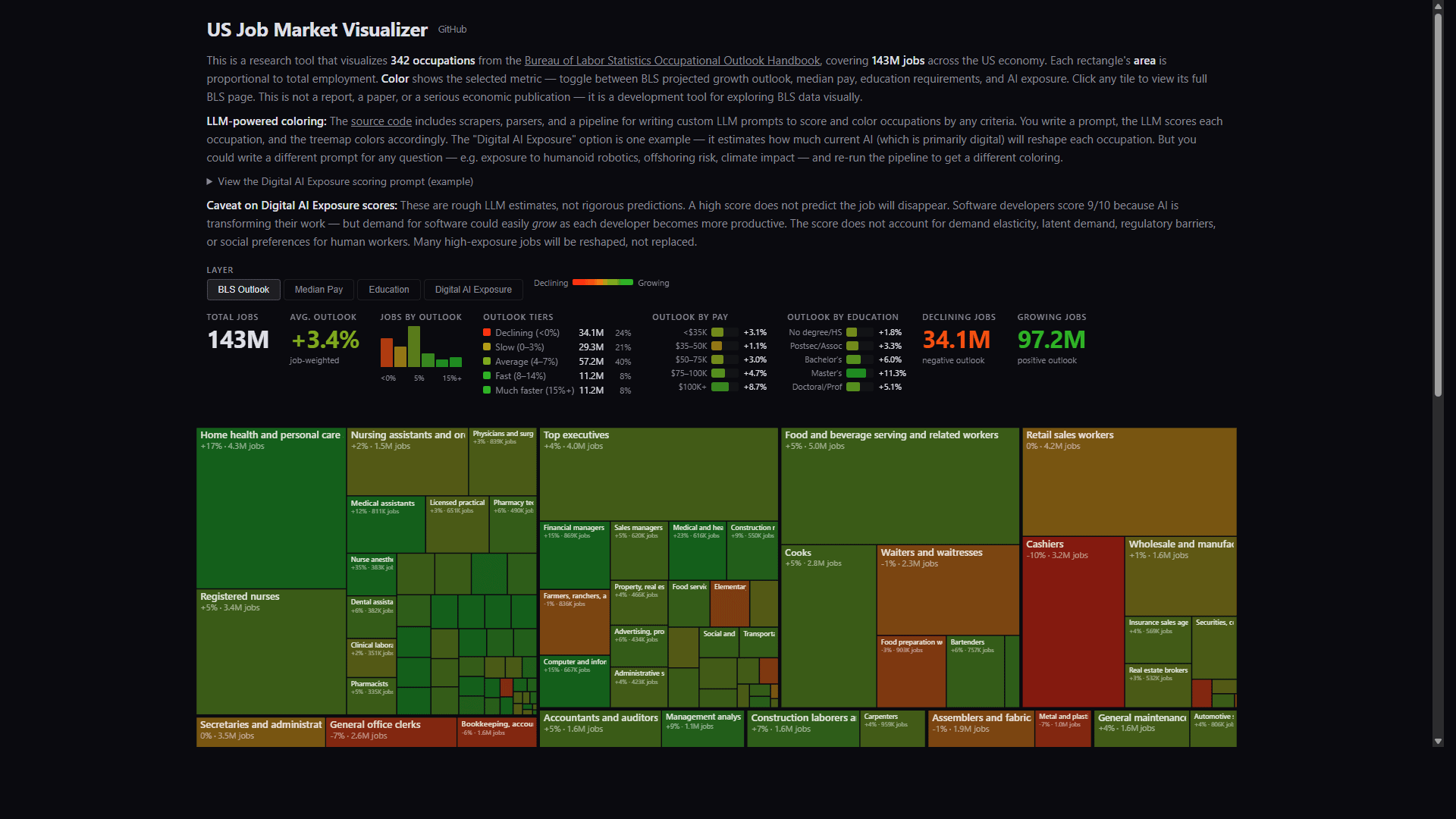
Task: Open the Bureau of Labor Statistics Handbook link
Action: click(672, 61)
